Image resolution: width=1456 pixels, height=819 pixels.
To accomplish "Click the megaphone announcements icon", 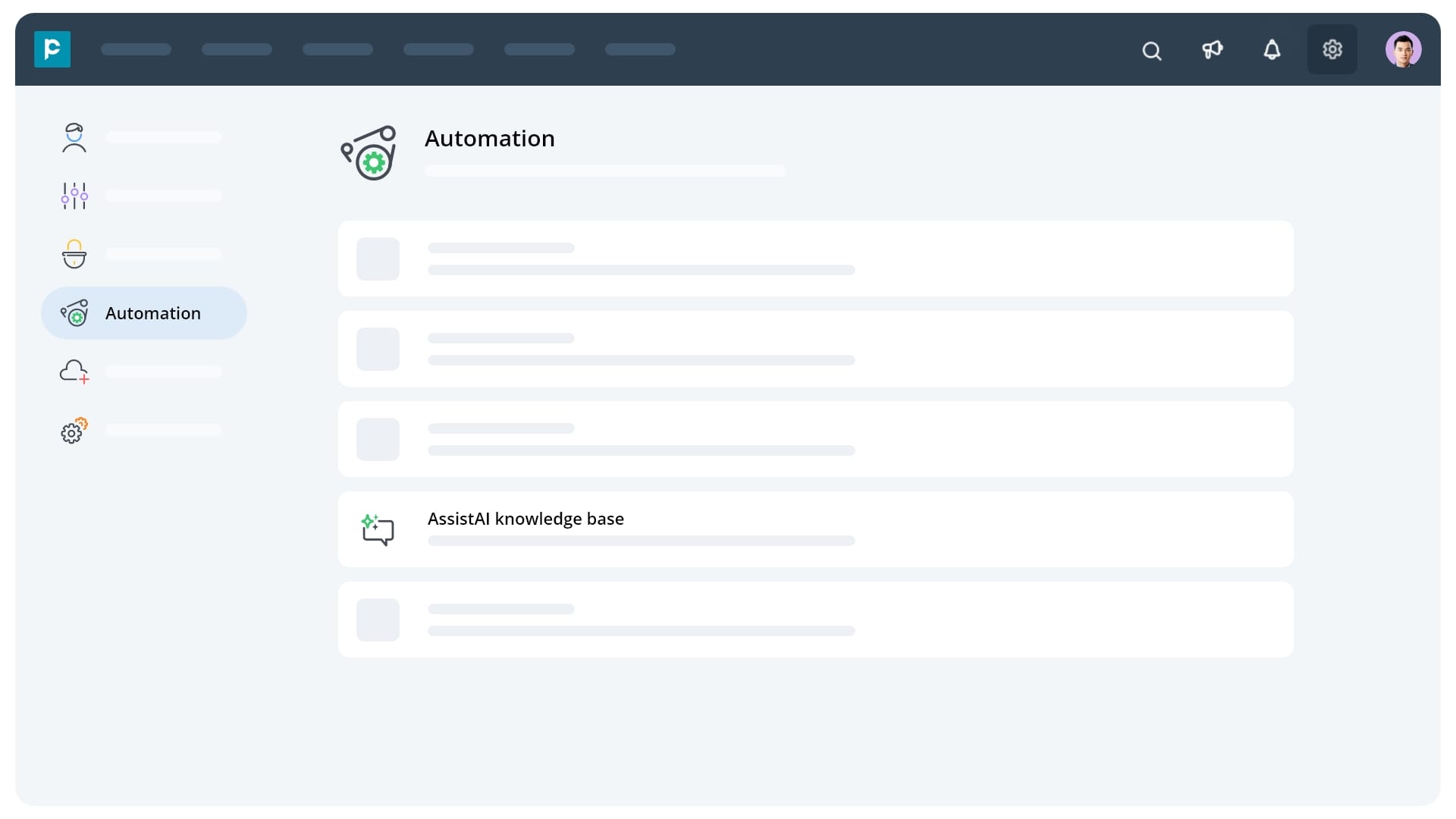I will click(1212, 50).
